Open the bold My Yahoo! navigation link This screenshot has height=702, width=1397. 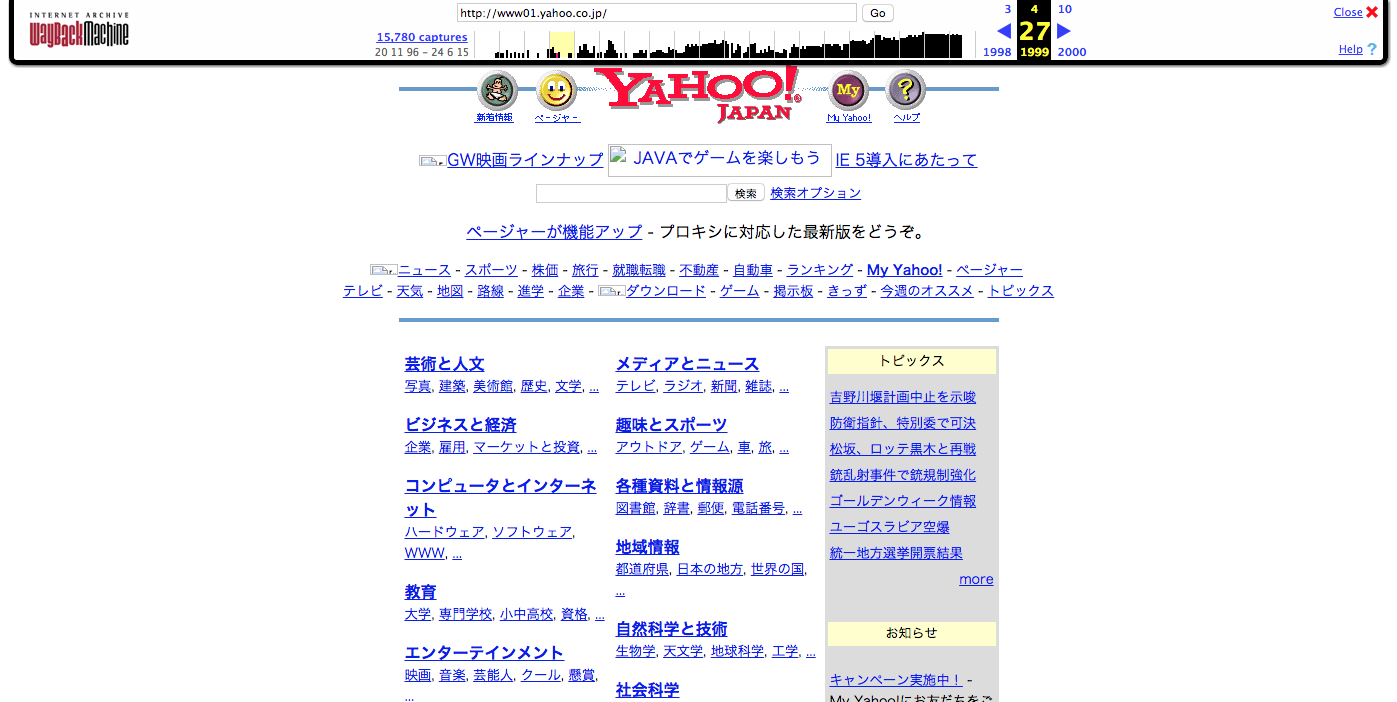(x=904, y=270)
